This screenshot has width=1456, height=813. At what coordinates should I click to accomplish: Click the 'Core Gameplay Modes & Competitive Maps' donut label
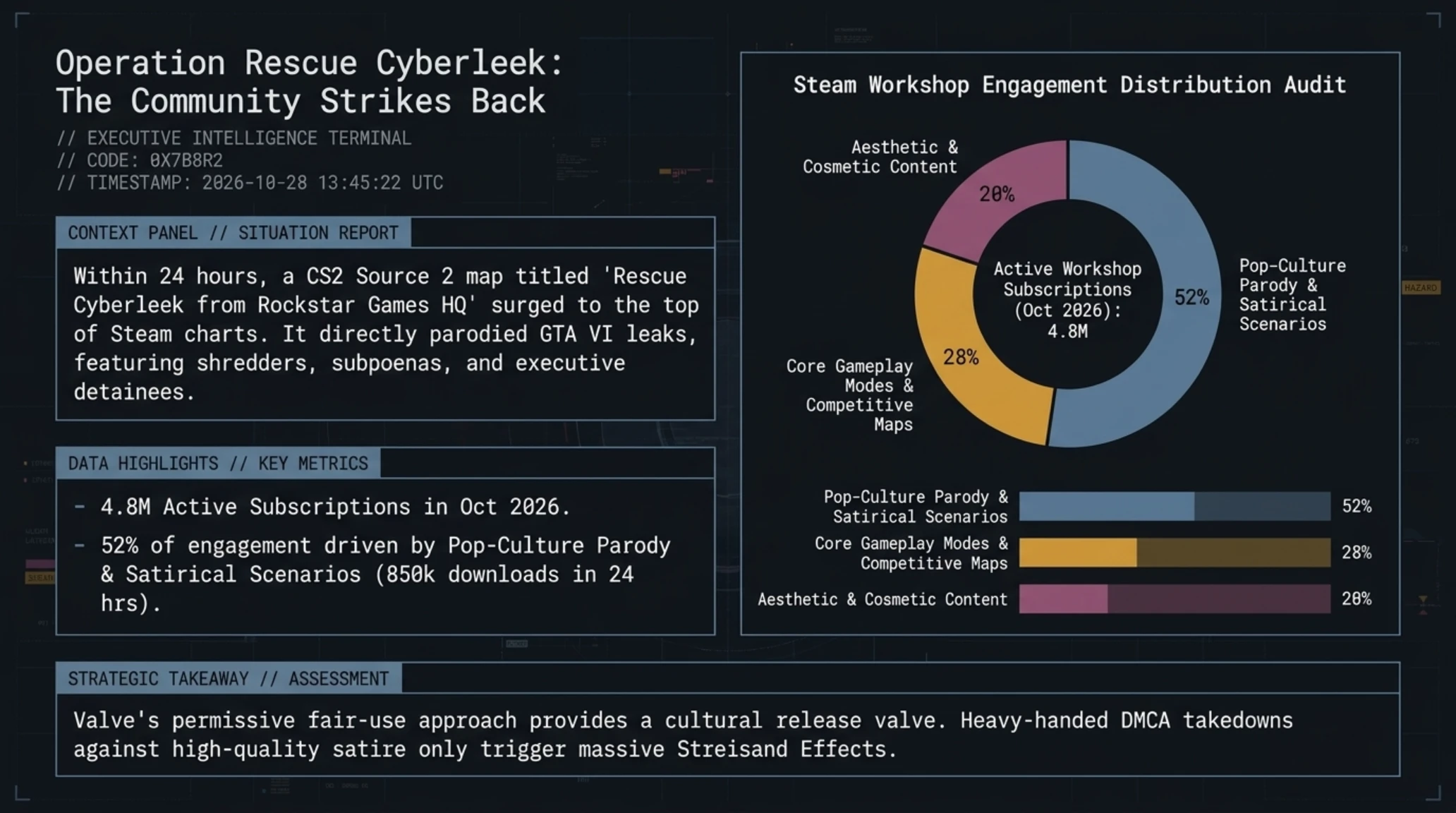[x=849, y=395]
